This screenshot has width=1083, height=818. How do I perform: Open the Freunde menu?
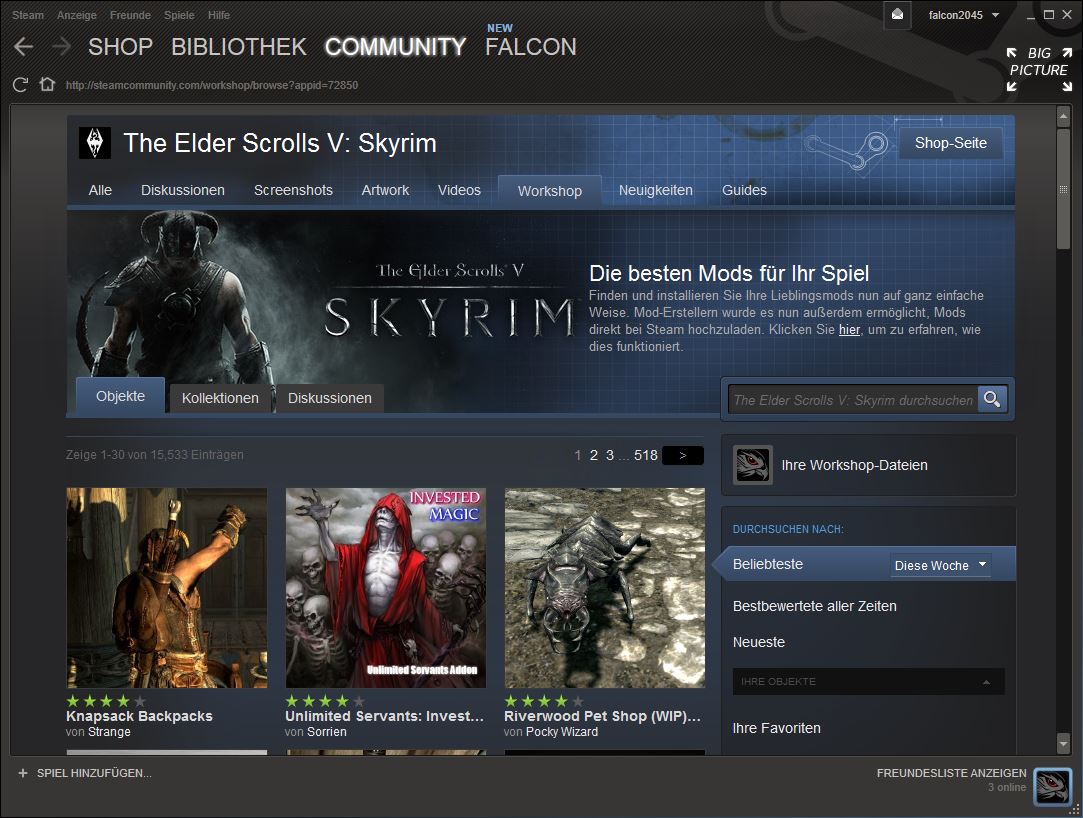pos(130,15)
